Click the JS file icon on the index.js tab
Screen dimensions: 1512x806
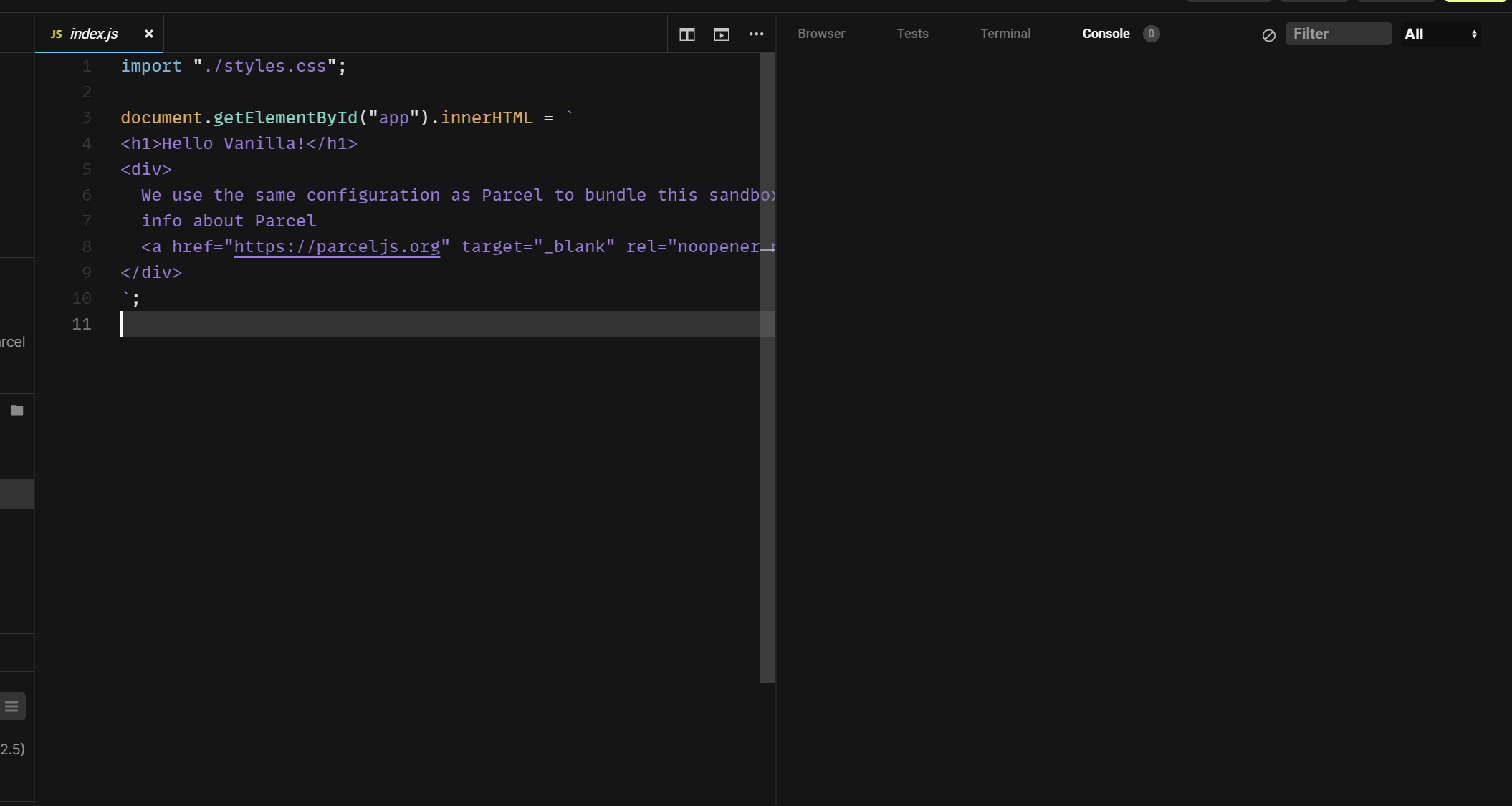56,34
